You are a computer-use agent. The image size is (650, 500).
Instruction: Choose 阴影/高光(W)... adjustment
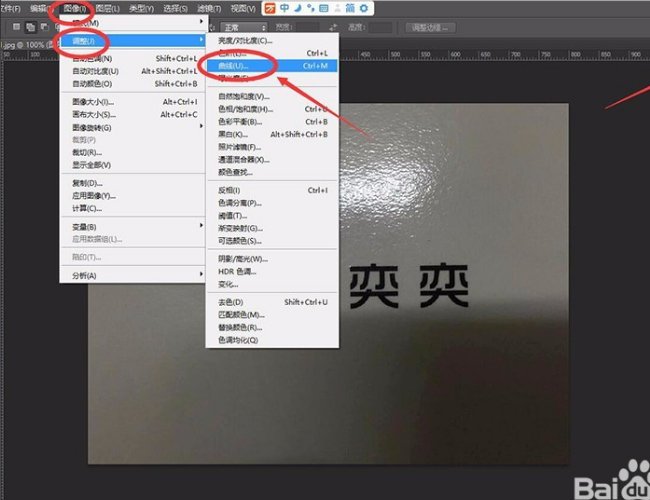tap(272, 259)
